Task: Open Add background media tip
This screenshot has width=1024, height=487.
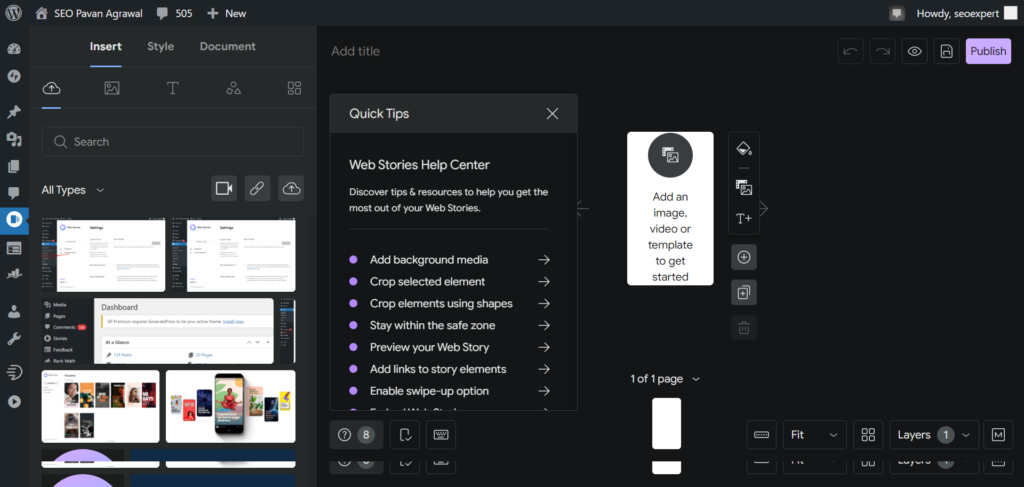Action: 450,260
